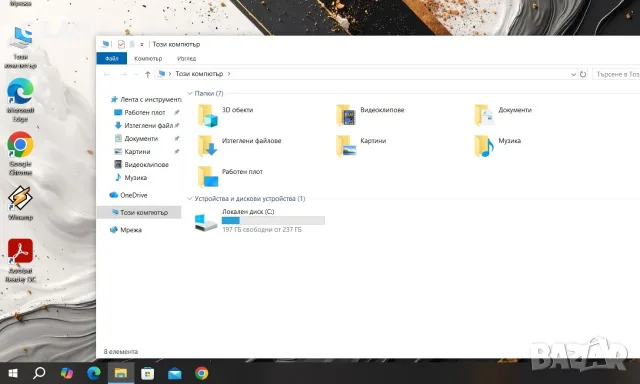Image resolution: width=640 pixels, height=384 pixels.
Task: Open the Изглед ribbon tab
Action: pos(187,58)
